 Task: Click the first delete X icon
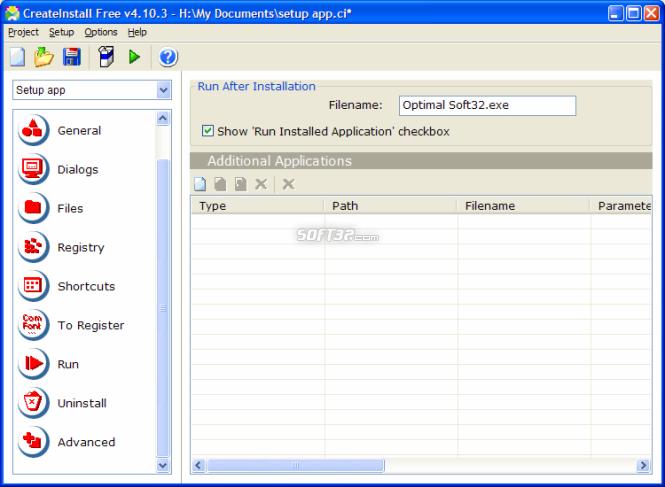[261, 184]
